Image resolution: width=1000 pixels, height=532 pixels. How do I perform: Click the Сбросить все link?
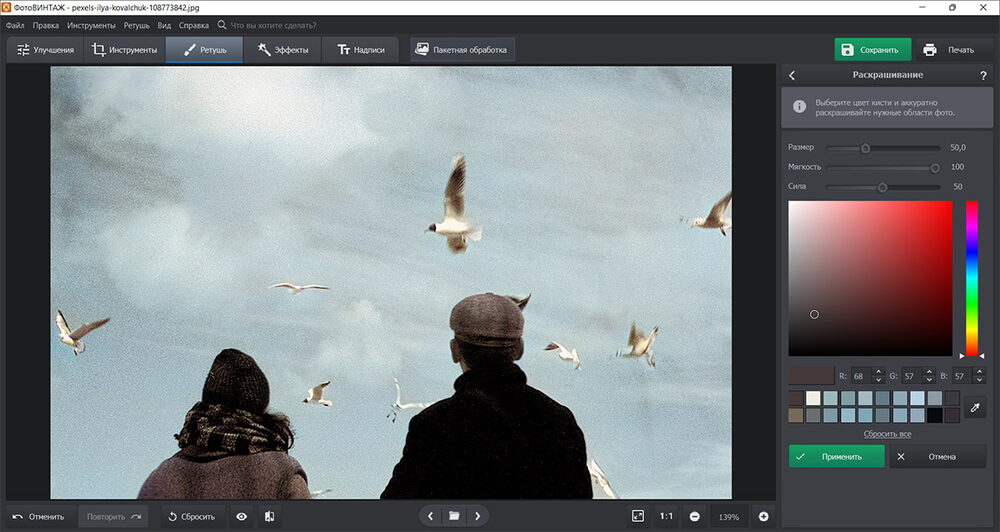tap(887, 434)
